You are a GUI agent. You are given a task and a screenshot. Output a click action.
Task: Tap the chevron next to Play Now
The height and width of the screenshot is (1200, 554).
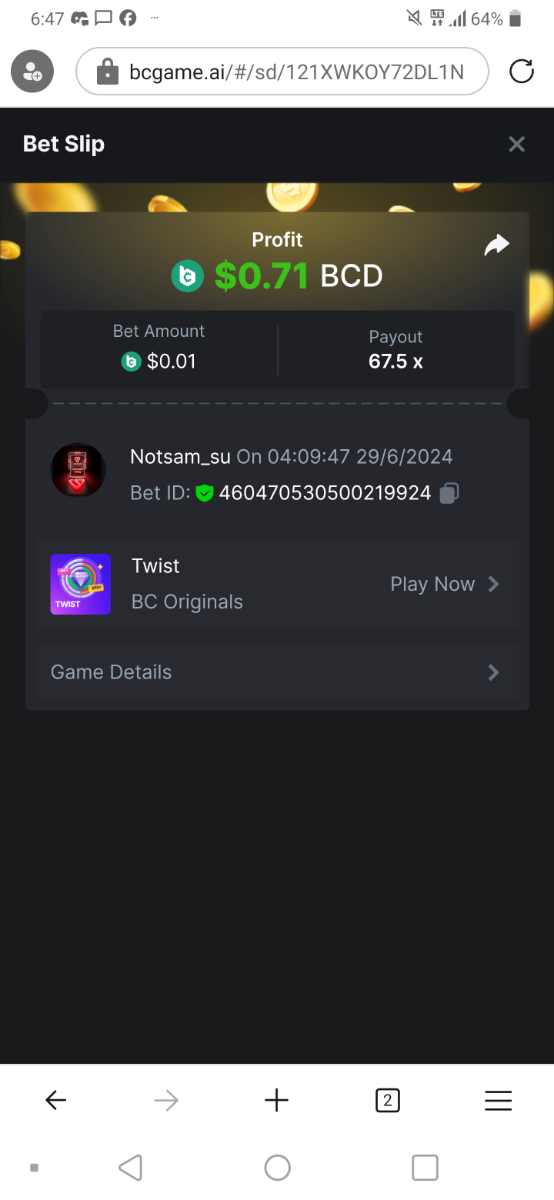493,584
